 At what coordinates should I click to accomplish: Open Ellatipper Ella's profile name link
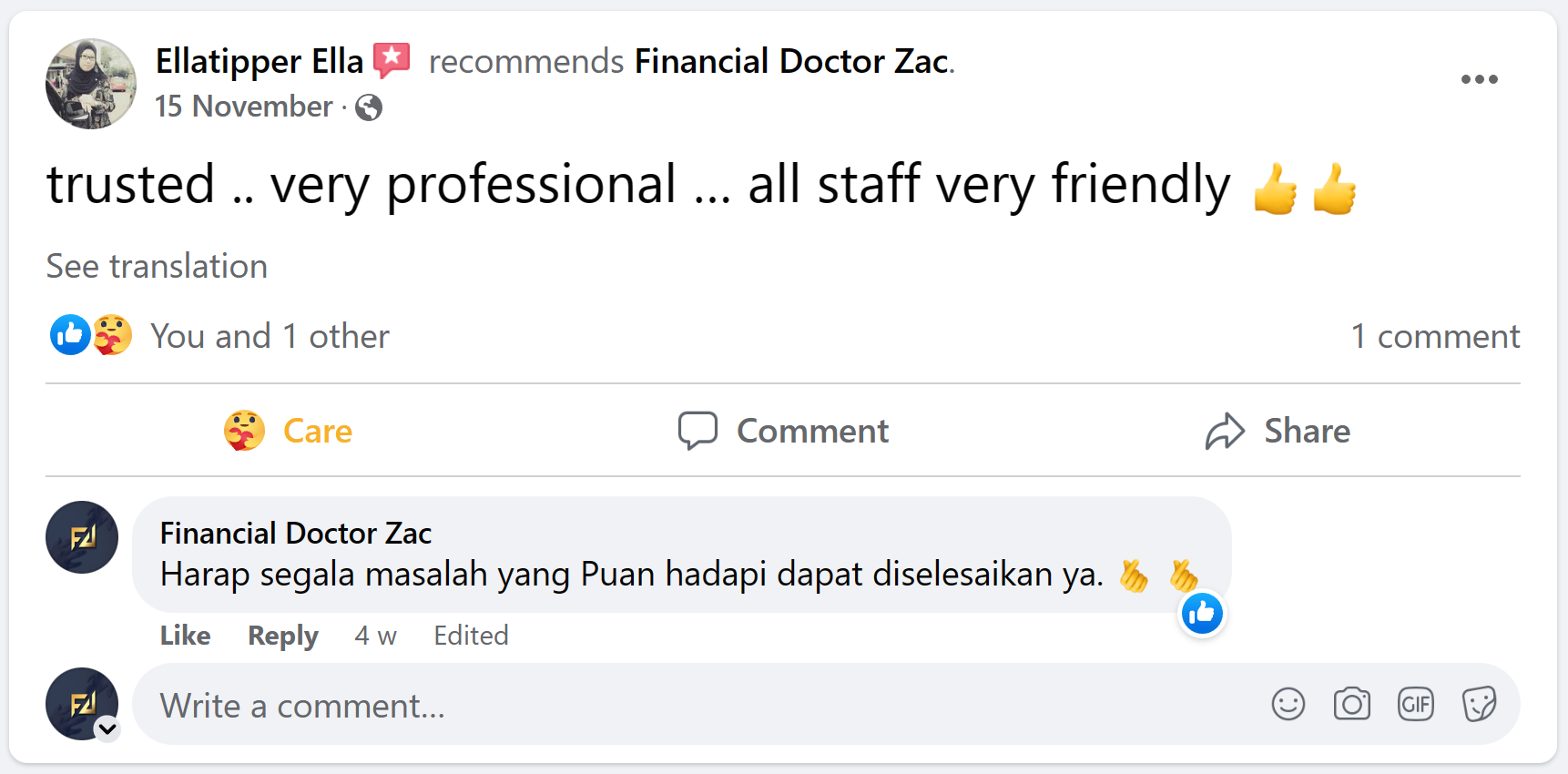click(x=259, y=61)
